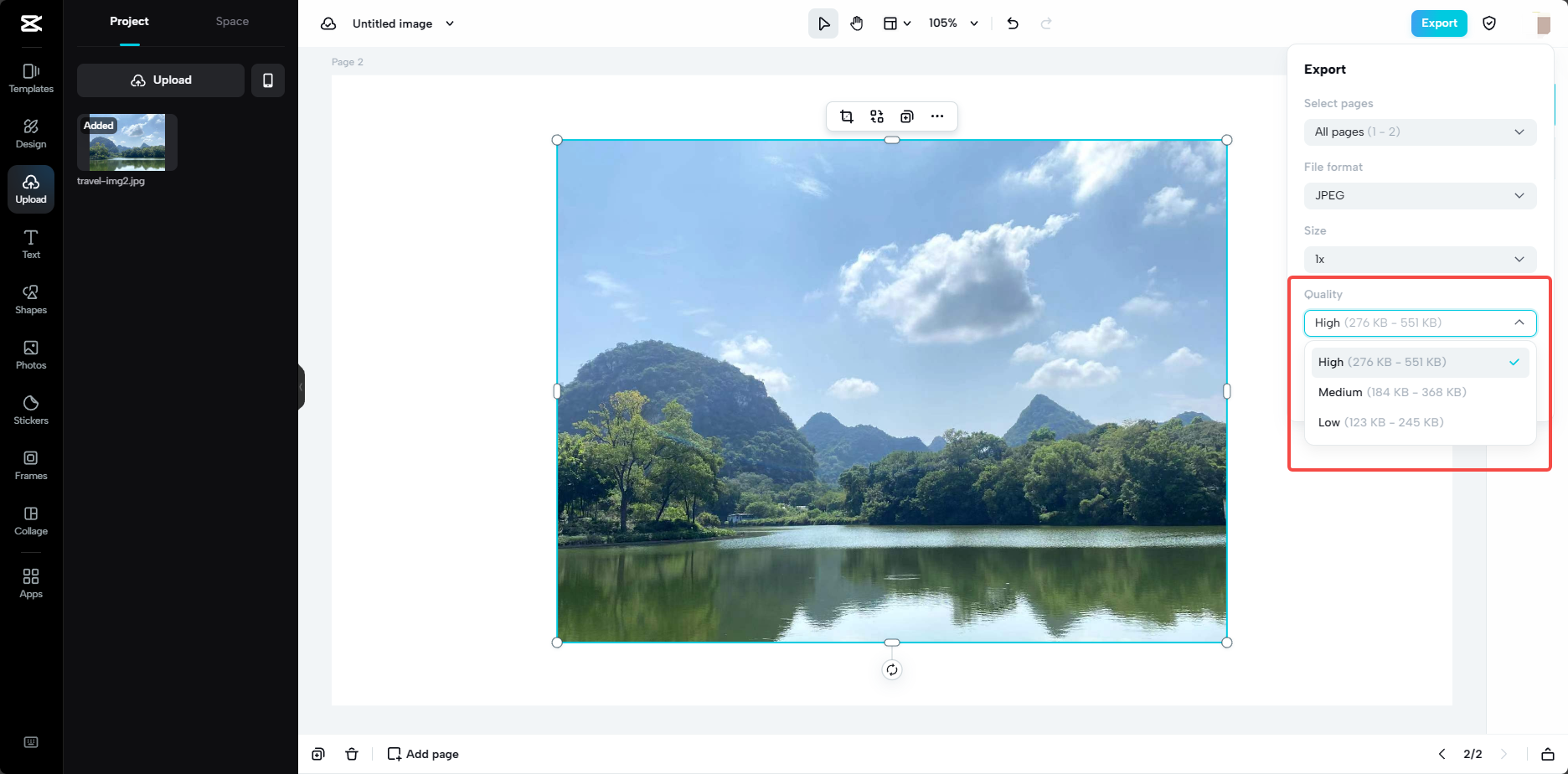Open the Text panel
The width and height of the screenshot is (1568, 774).
pos(31,245)
